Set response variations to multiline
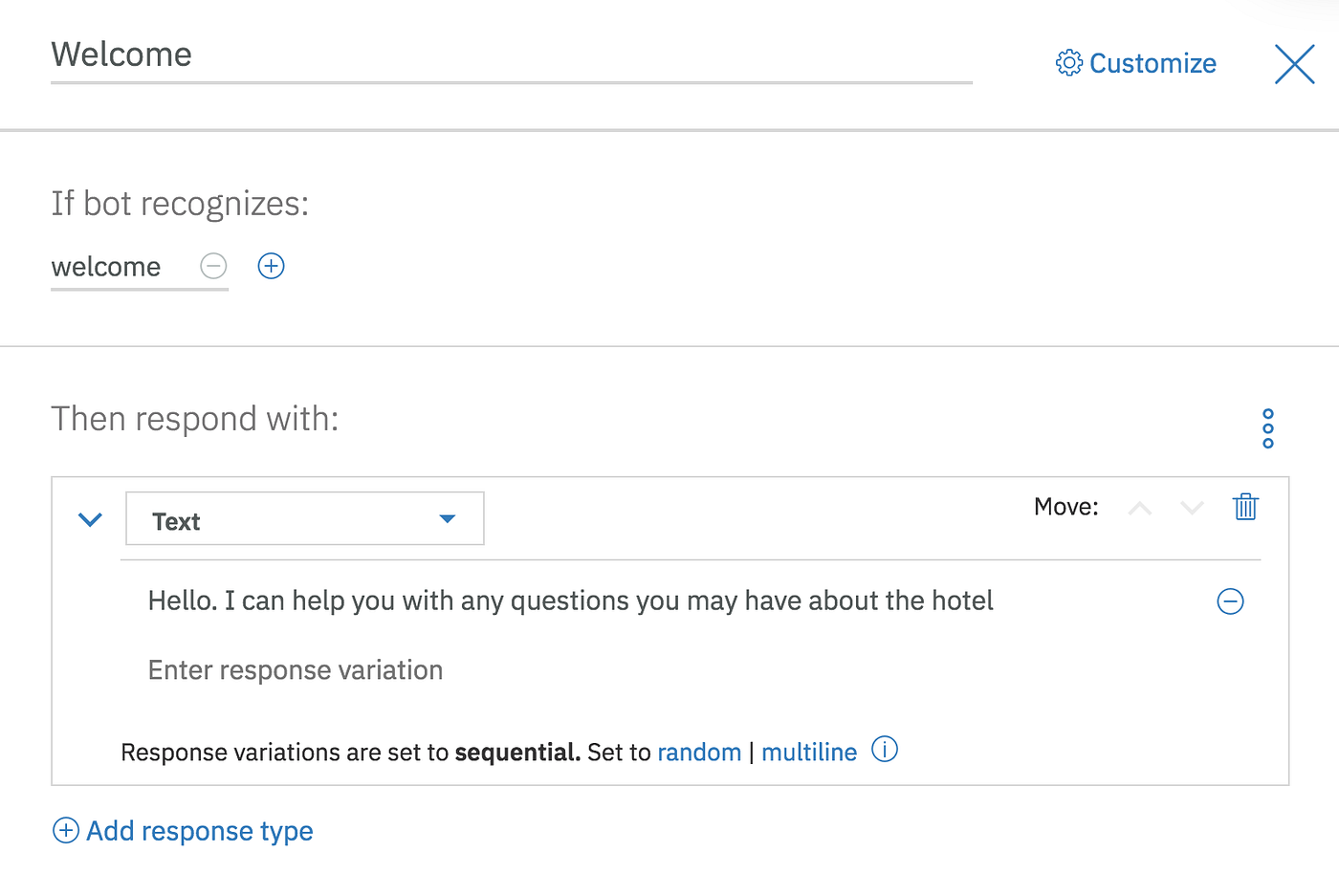This screenshot has width=1339, height=896. click(809, 753)
